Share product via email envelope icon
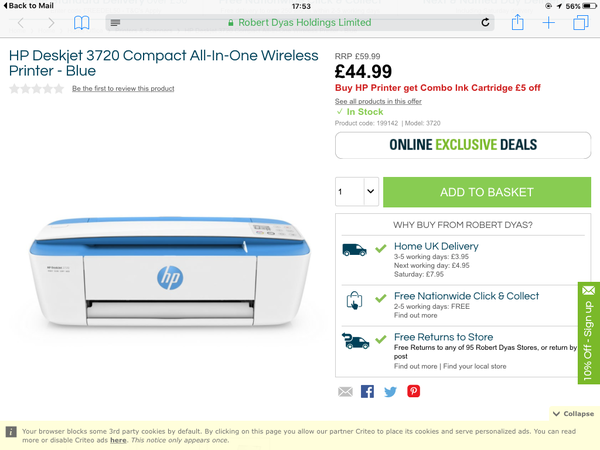600x450 pixels. tap(345, 391)
